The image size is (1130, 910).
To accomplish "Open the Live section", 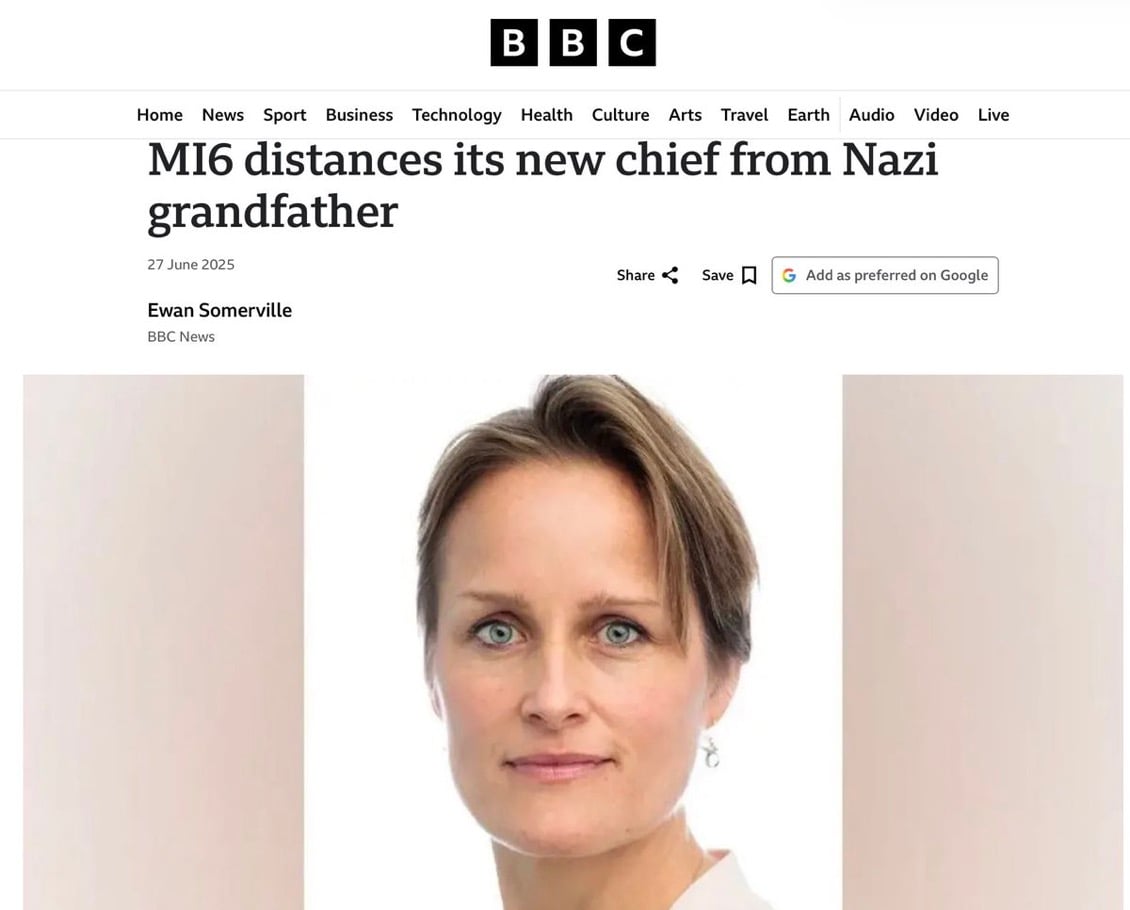I will tap(993, 115).
